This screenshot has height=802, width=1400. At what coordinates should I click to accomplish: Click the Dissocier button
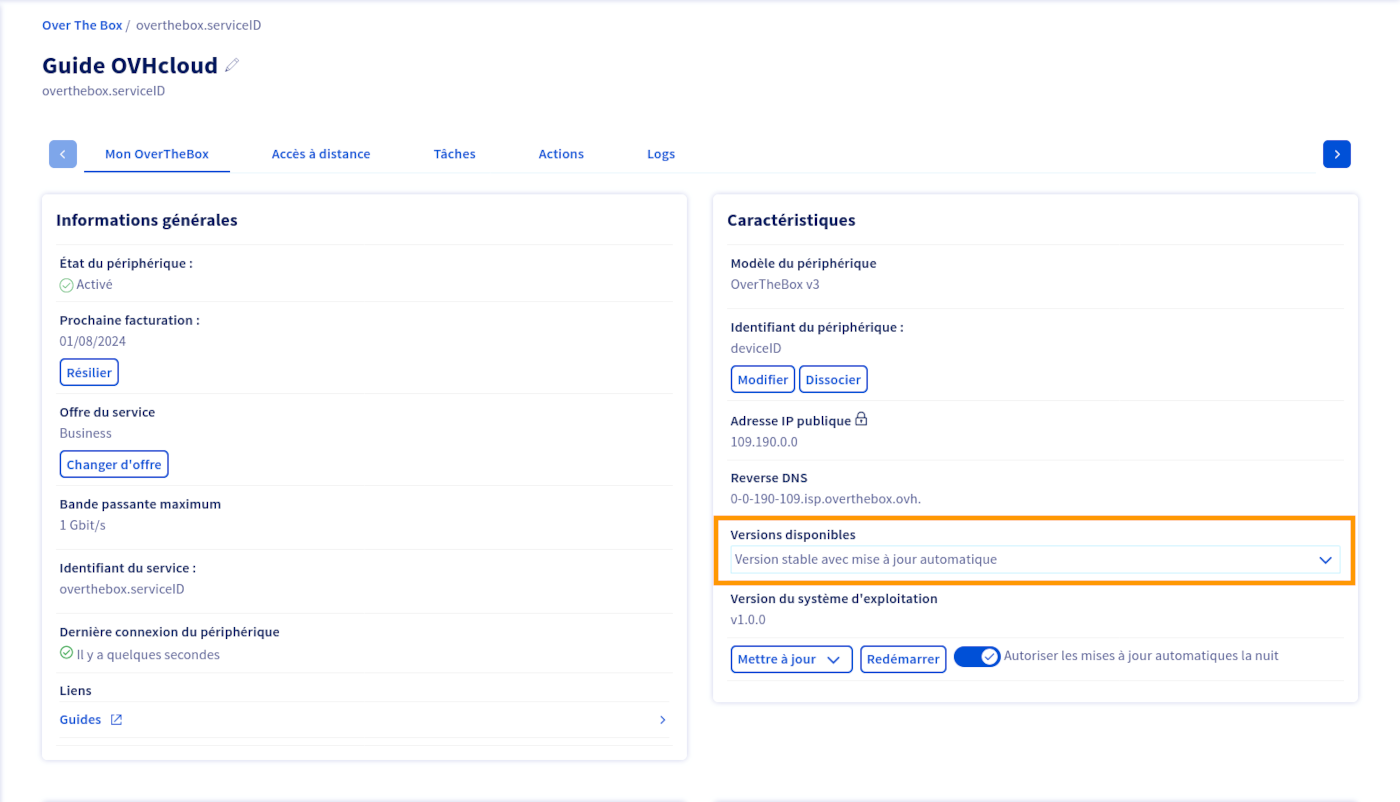click(833, 380)
